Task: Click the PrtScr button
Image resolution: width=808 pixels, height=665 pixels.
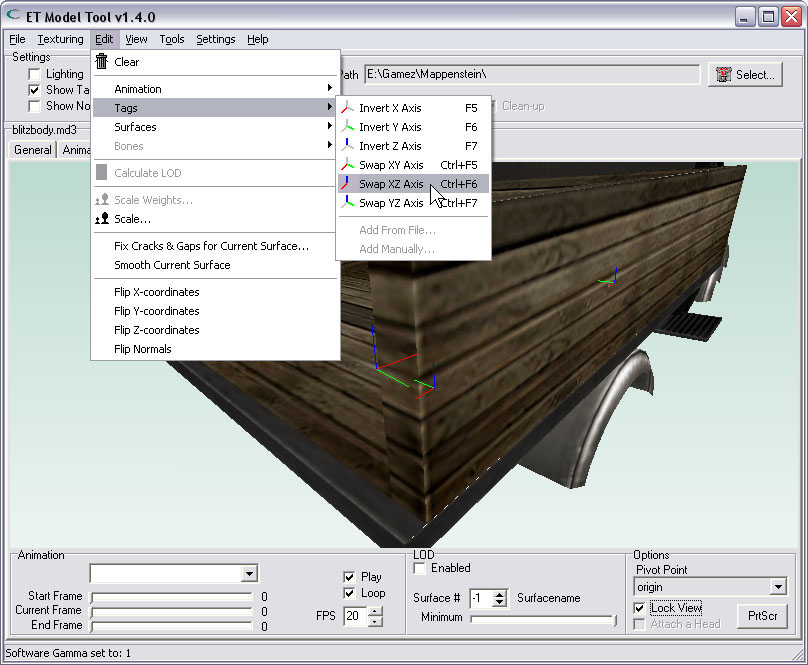Action: click(762, 616)
